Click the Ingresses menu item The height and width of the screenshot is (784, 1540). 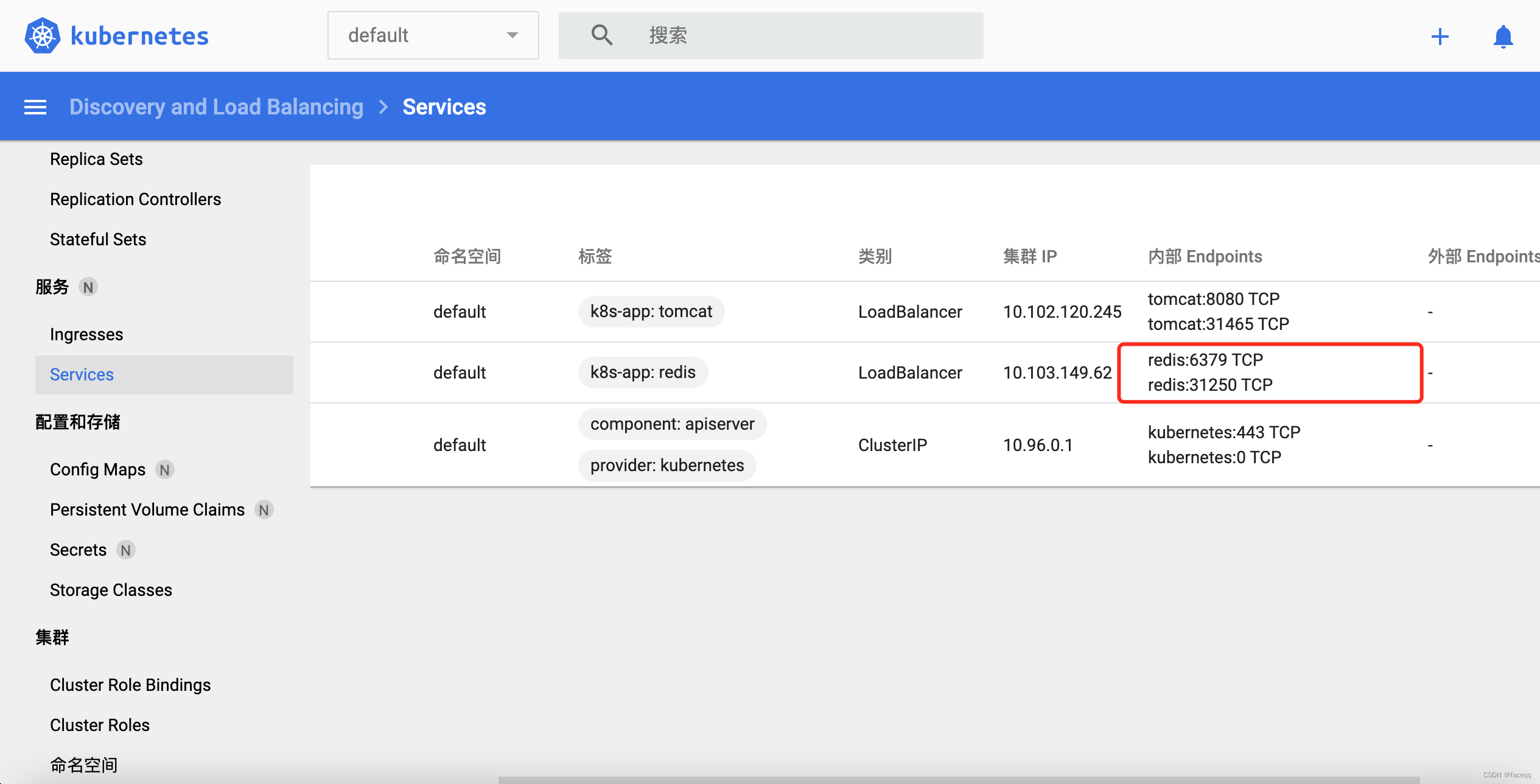[86, 333]
